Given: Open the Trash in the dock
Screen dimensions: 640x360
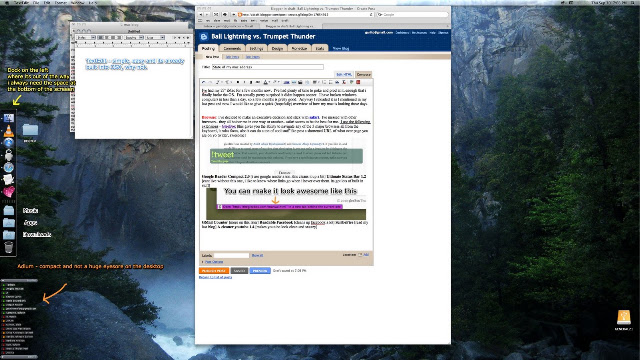Looking at the screenshot, I should (9, 247).
